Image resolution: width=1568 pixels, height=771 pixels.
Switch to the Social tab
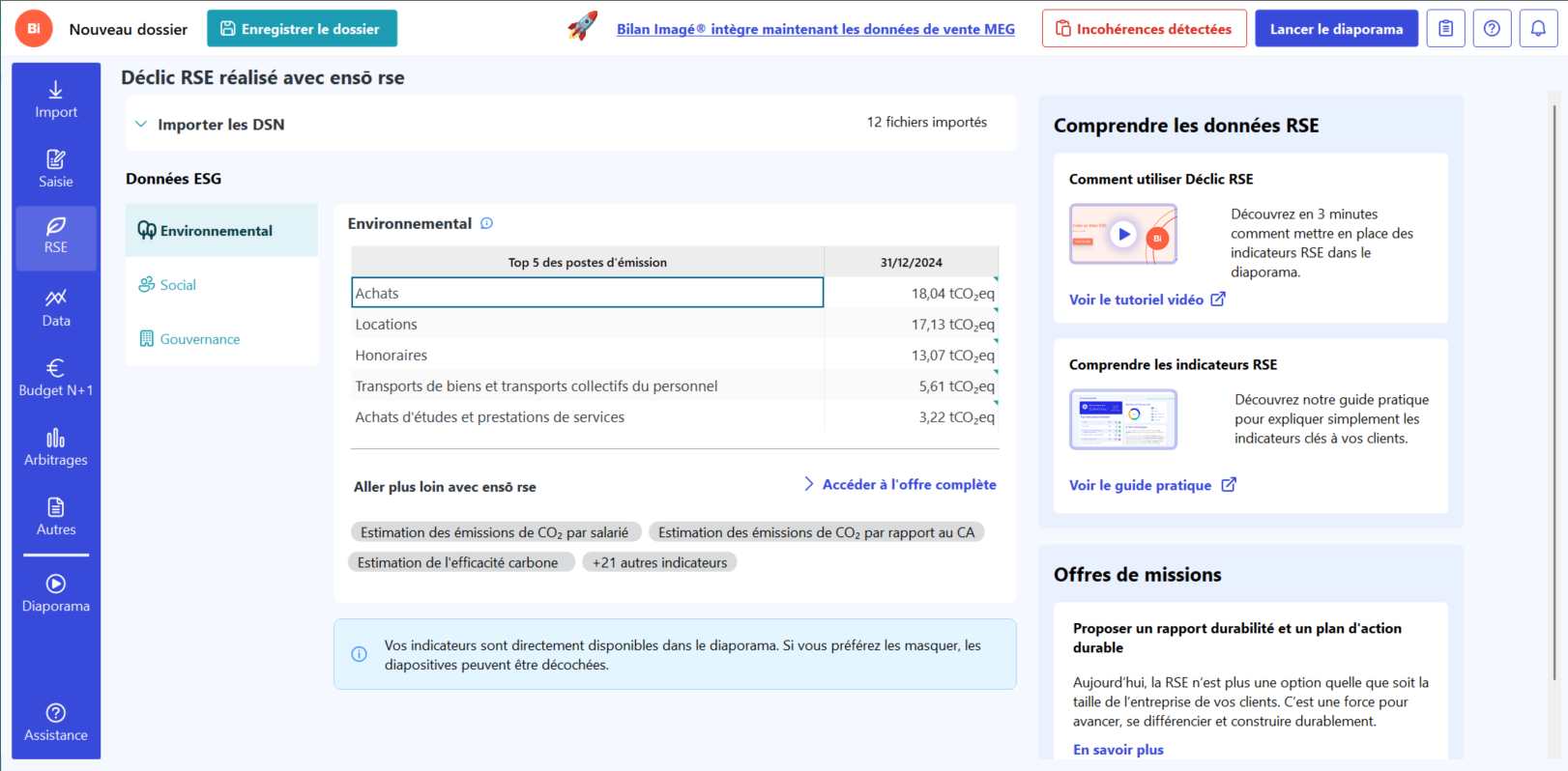pyautogui.click(x=221, y=284)
